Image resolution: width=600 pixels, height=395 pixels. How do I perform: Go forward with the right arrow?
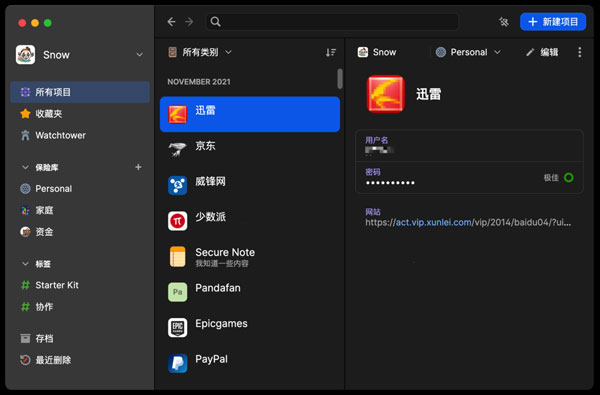click(189, 22)
